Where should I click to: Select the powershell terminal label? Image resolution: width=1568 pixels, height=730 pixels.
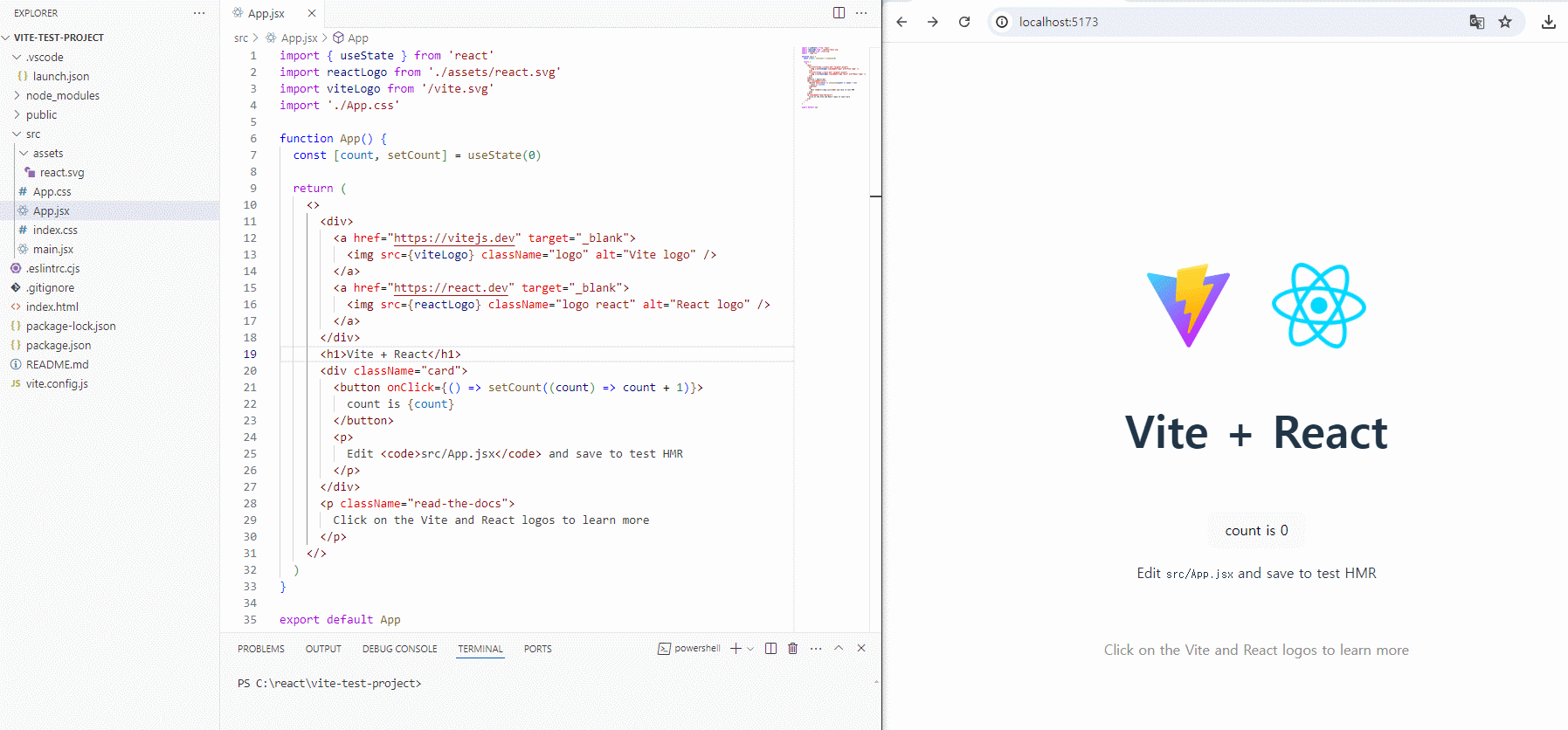689,648
